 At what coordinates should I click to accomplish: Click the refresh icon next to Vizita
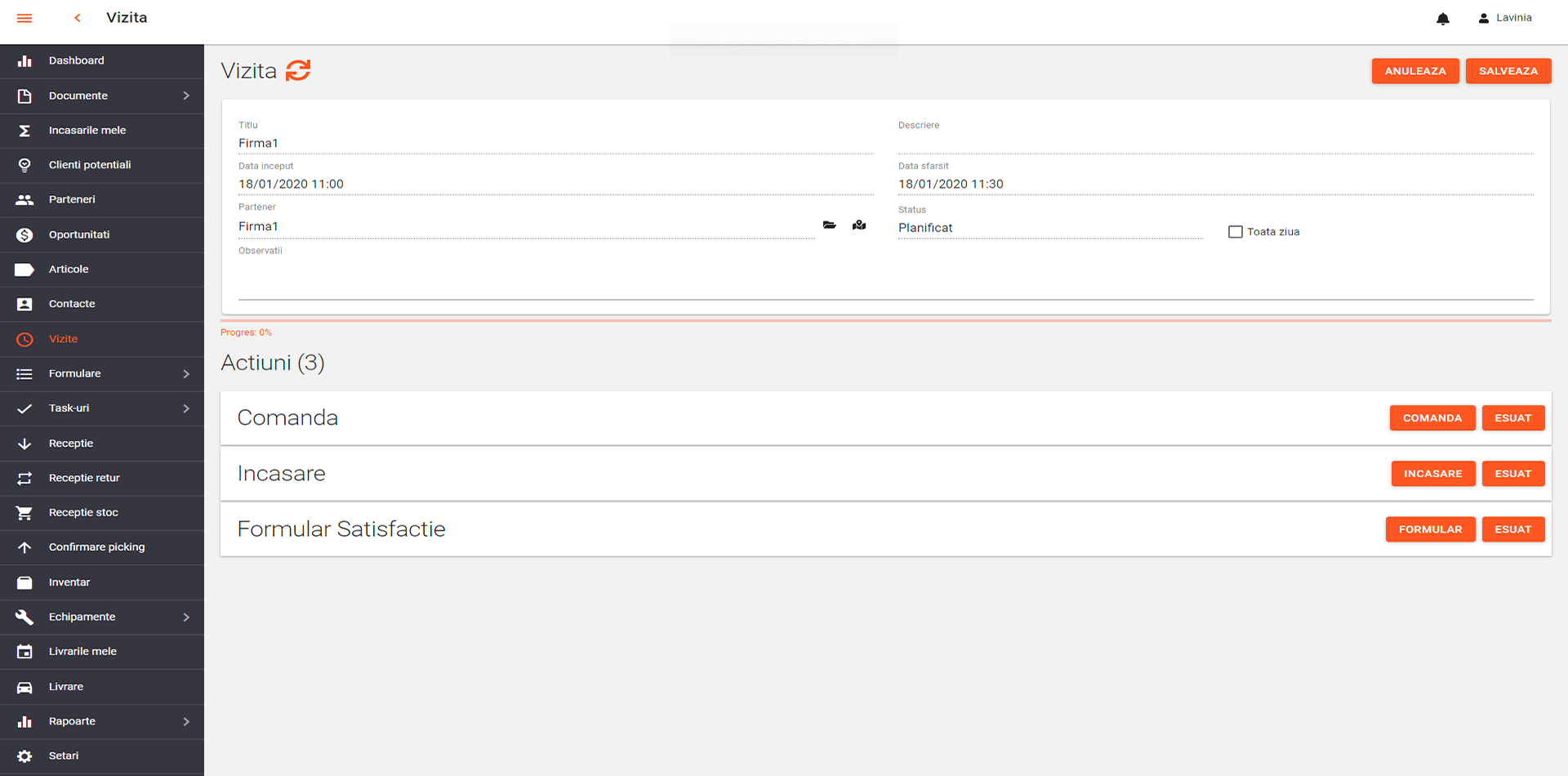pos(298,71)
